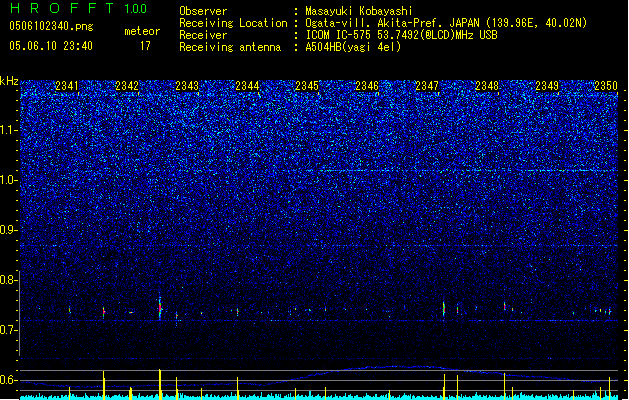This screenshot has height=400, width=629.
Task: Click the 1.1 kHz axis label
Action: coord(9,130)
